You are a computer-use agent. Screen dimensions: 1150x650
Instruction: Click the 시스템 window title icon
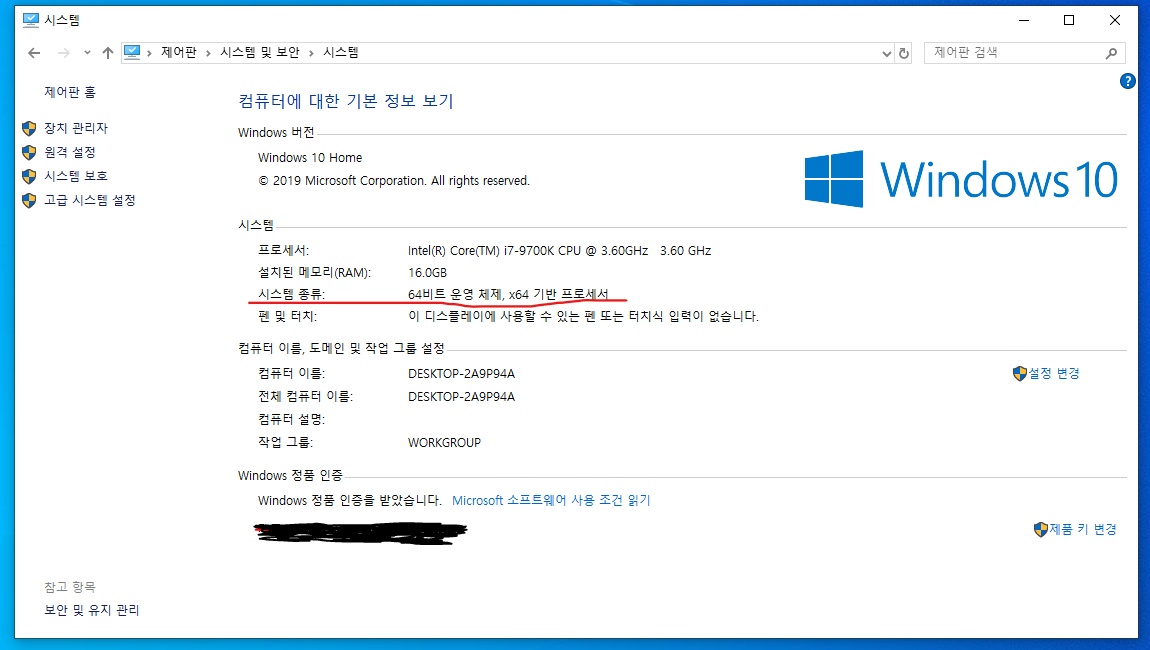click(31, 21)
